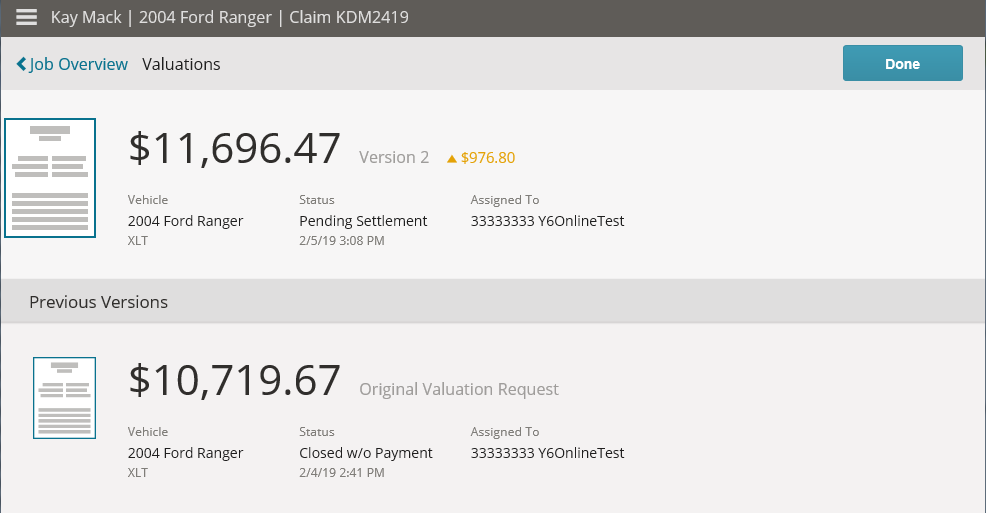
Task: Open the Version 2 valuation report thumbnail
Action: coord(50,178)
